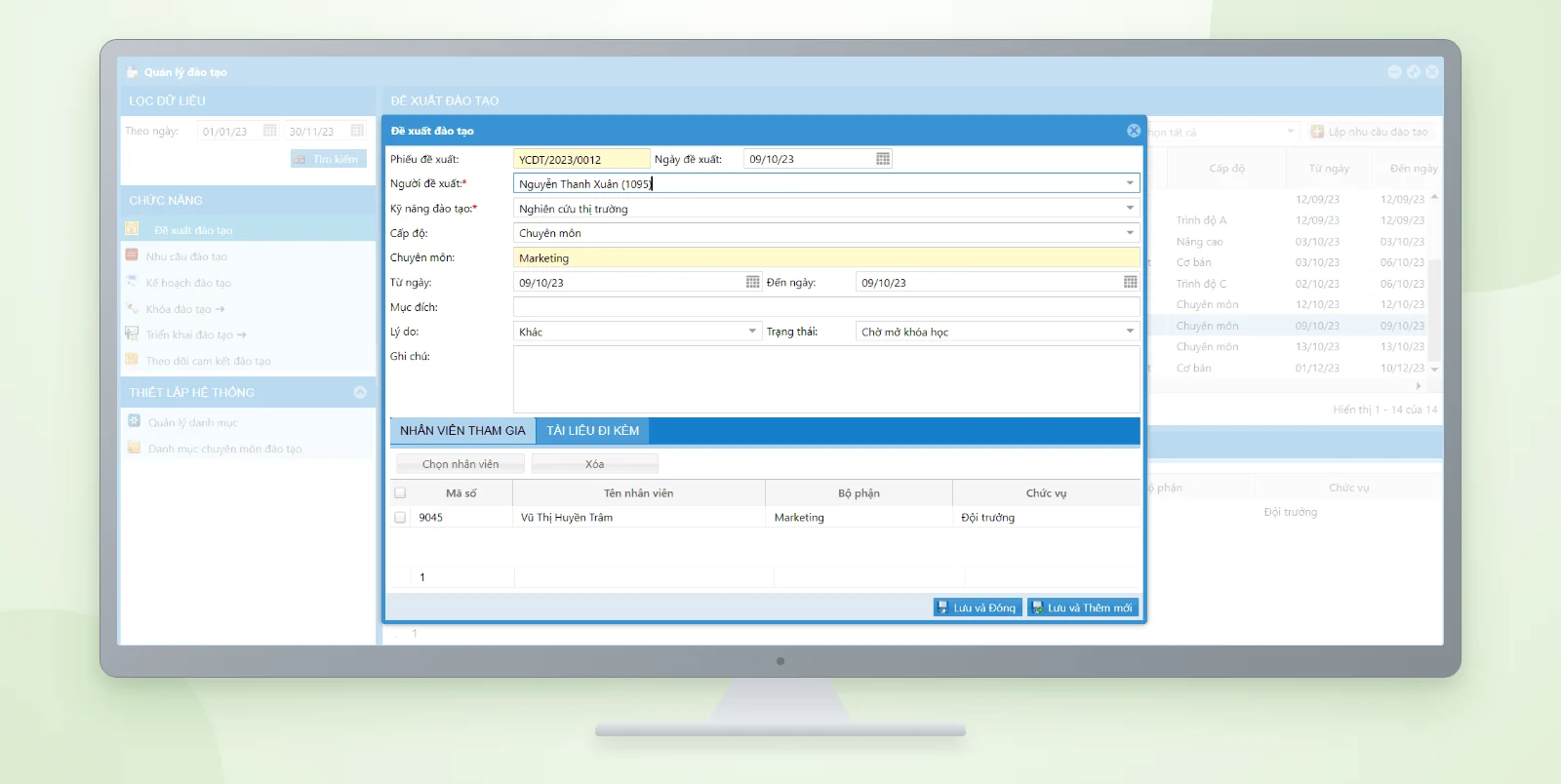This screenshot has width=1561, height=784.
Task: Open calendar picker for Ngày đề xuất
Action: pyautogui.click(x=883, y=159)
